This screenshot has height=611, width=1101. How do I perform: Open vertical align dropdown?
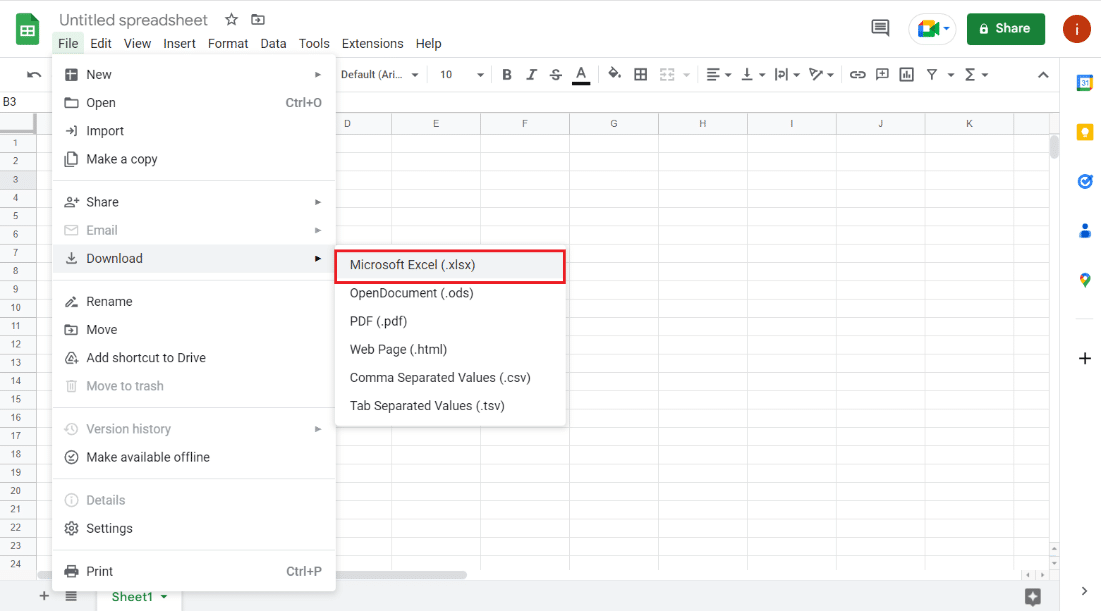click(753, 74)
